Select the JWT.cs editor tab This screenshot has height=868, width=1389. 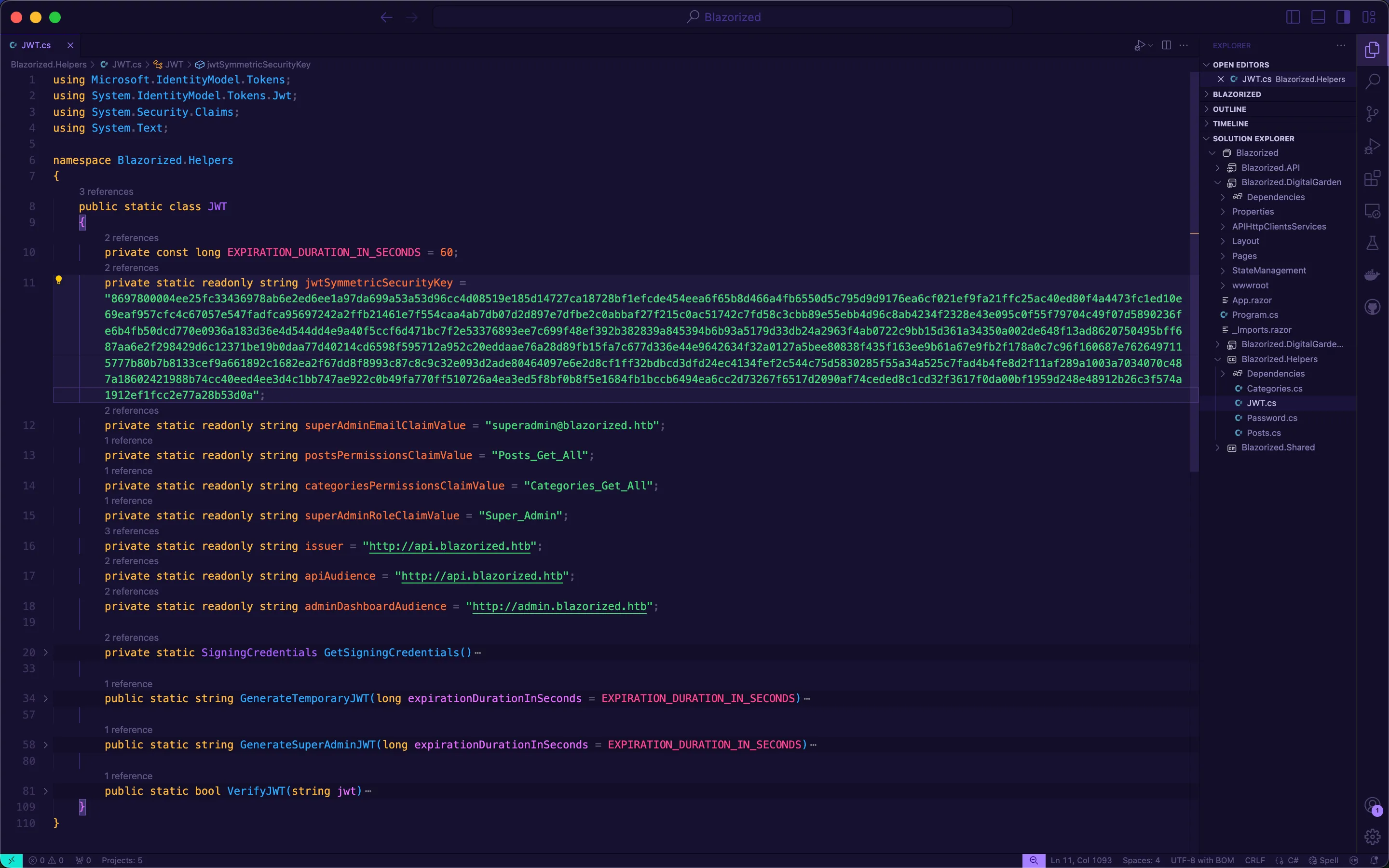(36, 45)
